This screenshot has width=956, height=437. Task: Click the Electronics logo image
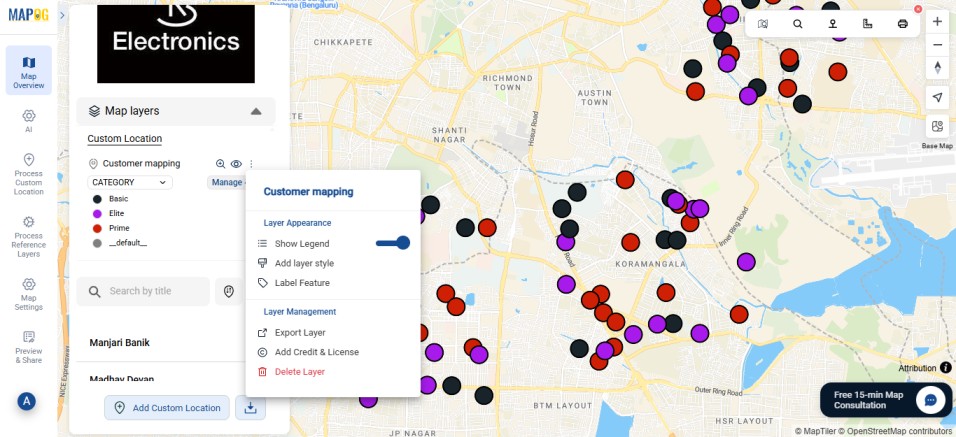tap(176, 43)
